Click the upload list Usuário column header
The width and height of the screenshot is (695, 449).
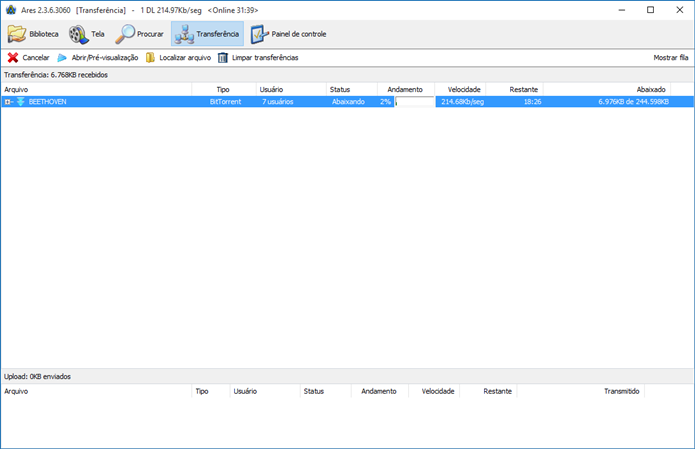click(x=265, y=391)
